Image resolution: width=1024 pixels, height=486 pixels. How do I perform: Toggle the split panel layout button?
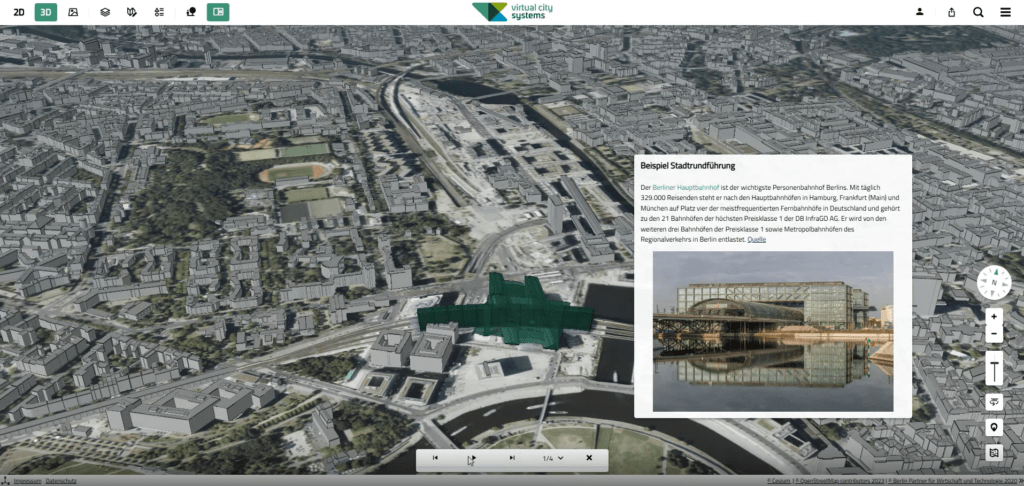tap(218, 12)
